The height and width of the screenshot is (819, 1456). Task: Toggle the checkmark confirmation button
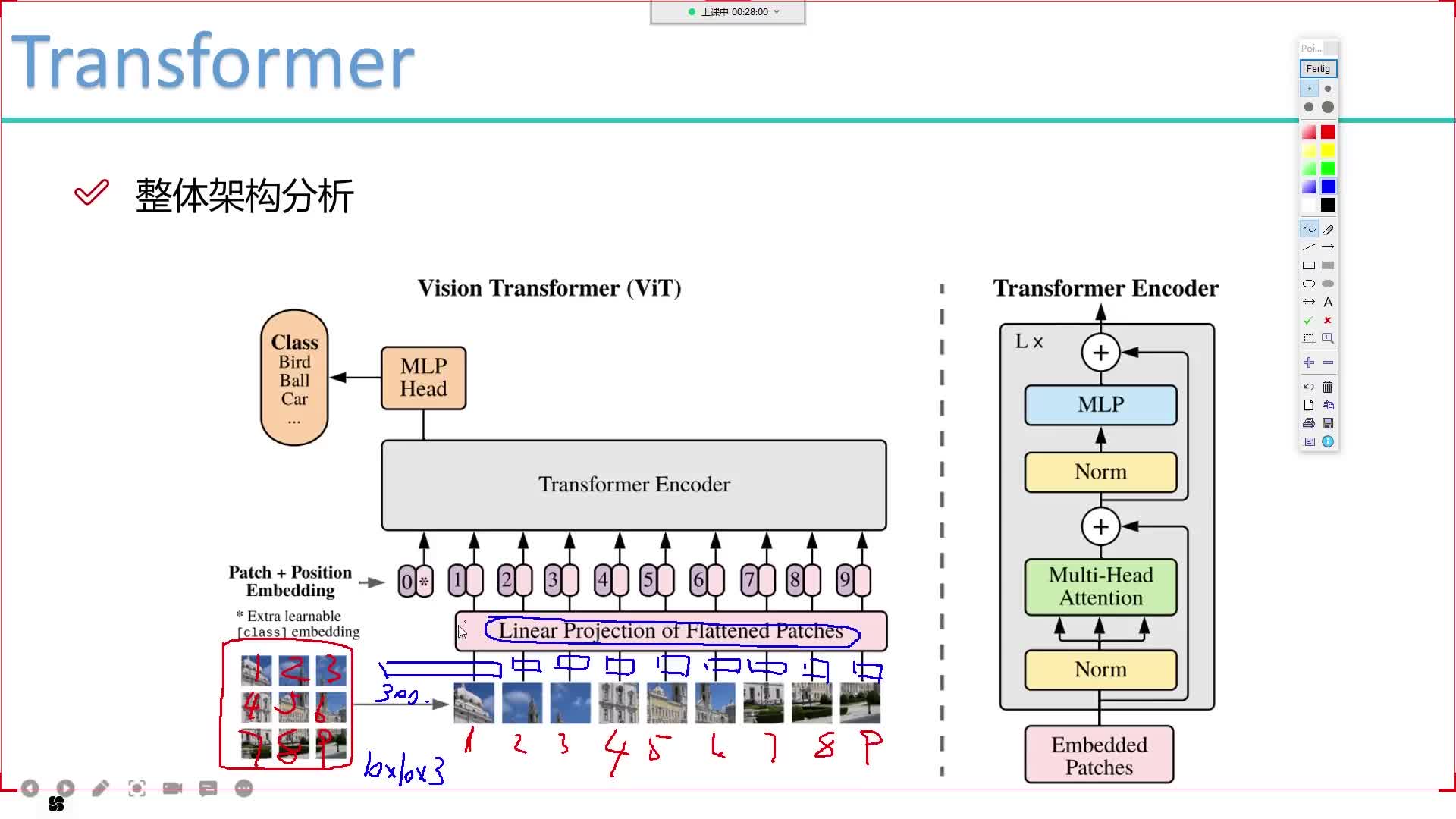pyautogui.click(x=1308, y=319)
